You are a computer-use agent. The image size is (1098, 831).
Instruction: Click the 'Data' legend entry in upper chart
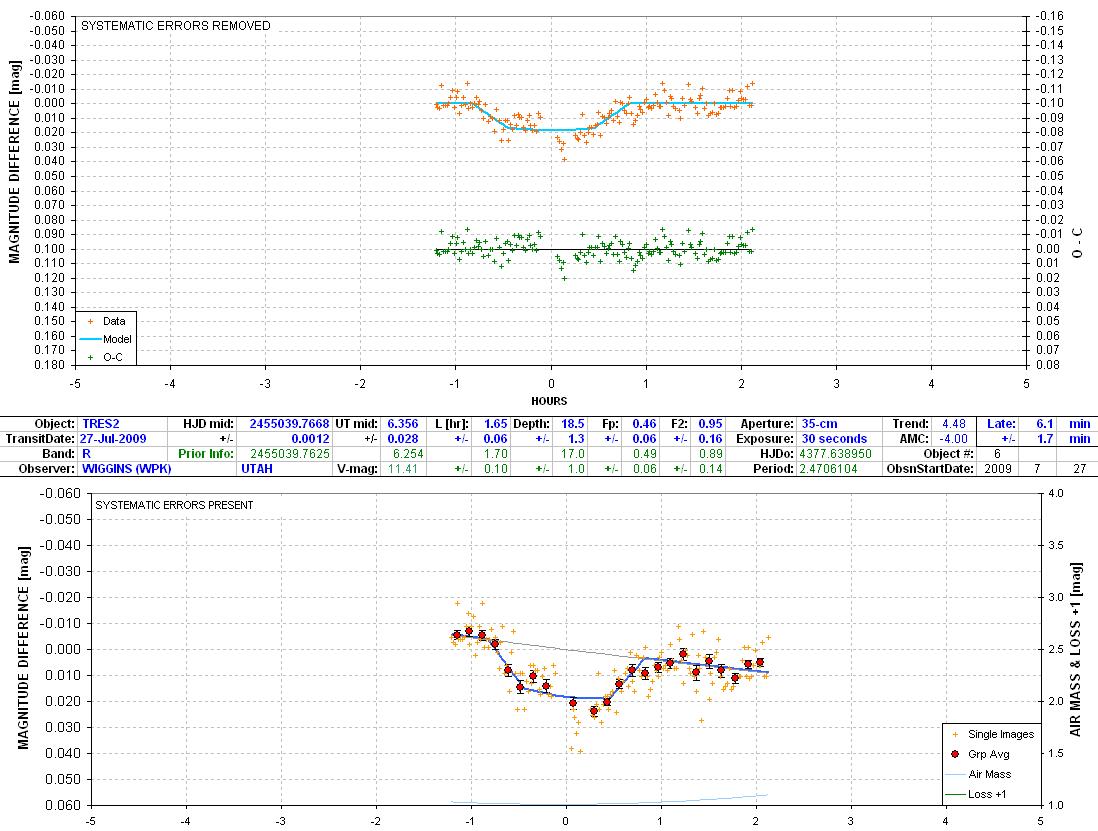pos(106,321)
